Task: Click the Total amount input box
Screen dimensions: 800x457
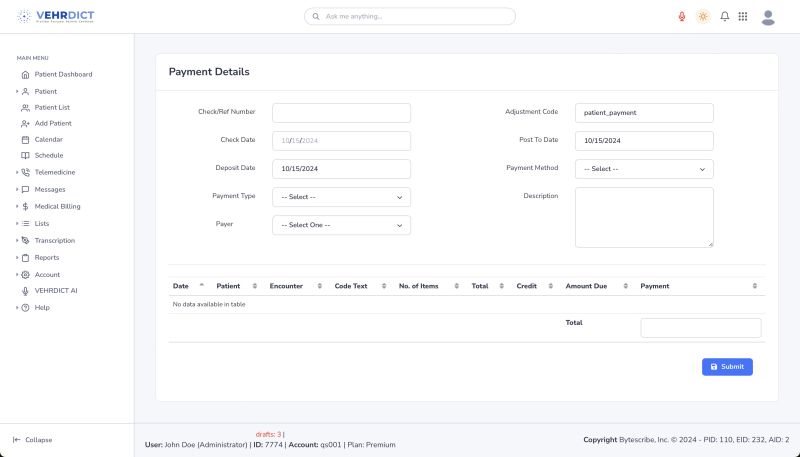Action: tap(701, 327)
